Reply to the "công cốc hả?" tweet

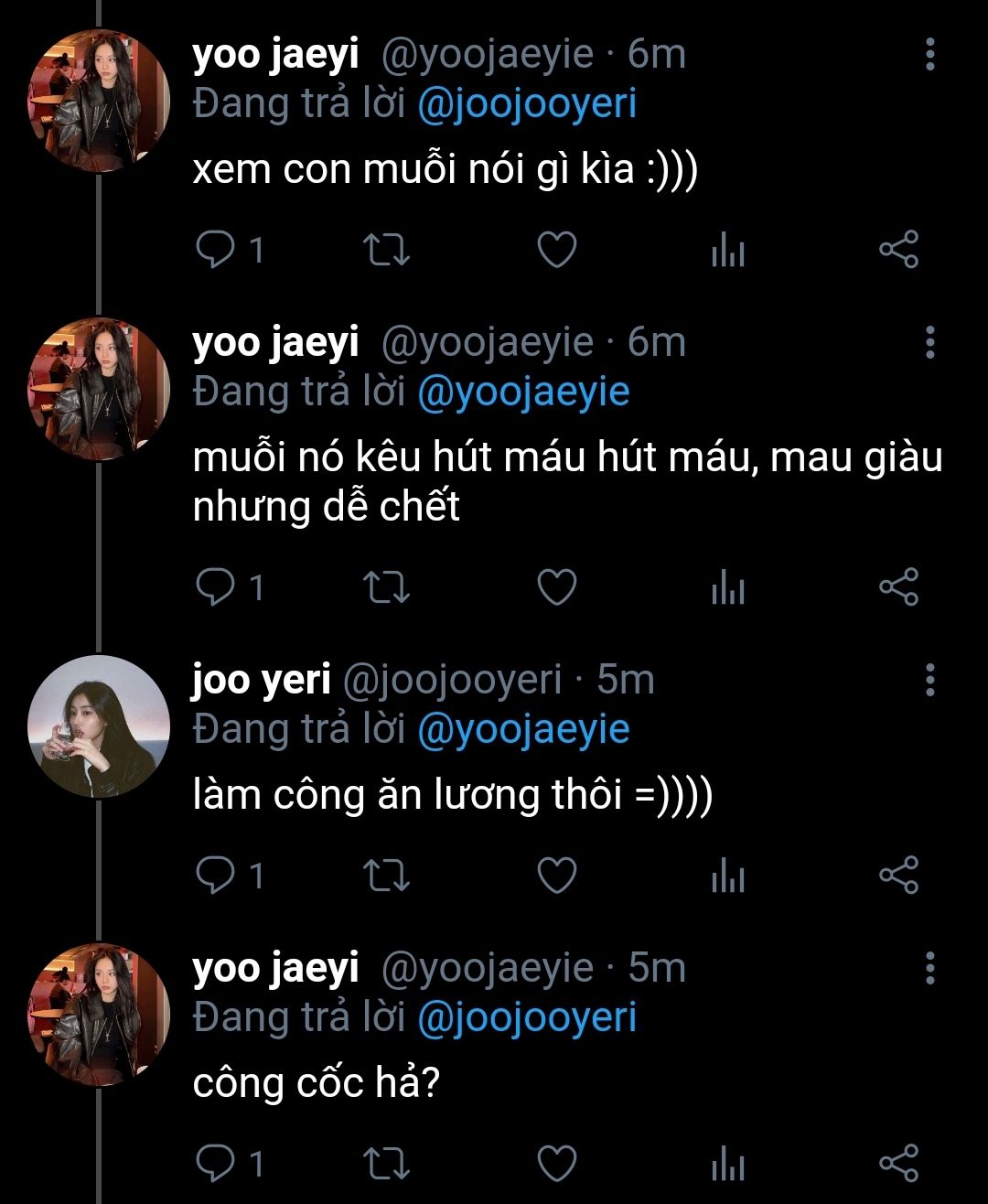[x=217, y=1163]
